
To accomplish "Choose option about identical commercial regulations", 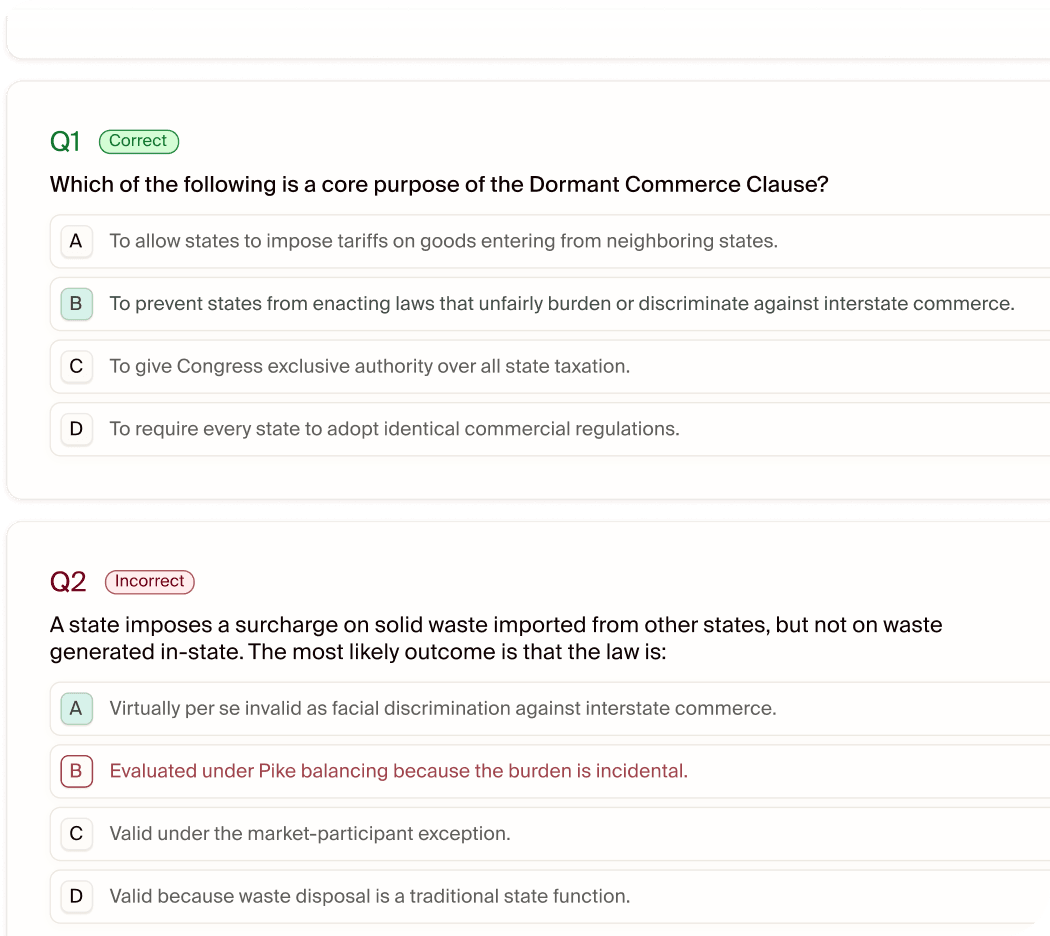I will [x=550, y=428].
